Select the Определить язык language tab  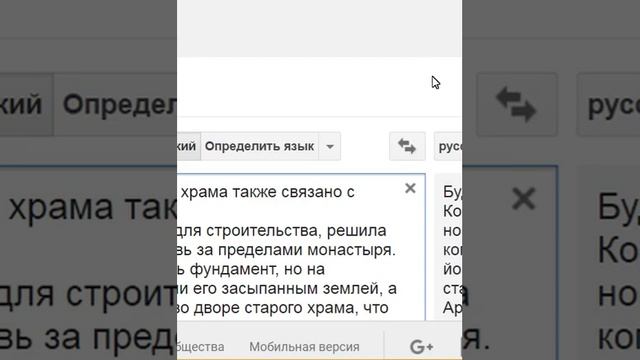260,146
